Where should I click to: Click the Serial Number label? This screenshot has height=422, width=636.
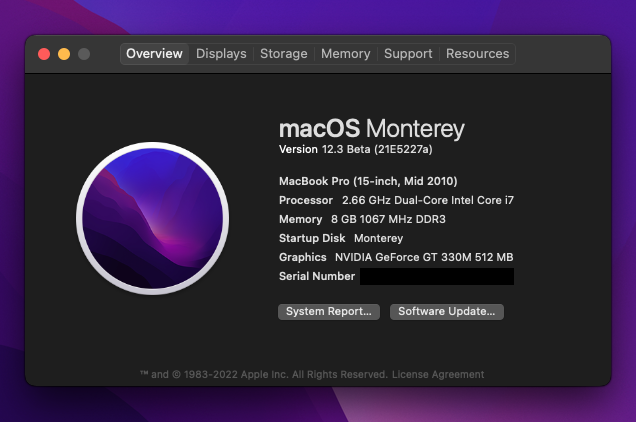click(x=317, y=276)
